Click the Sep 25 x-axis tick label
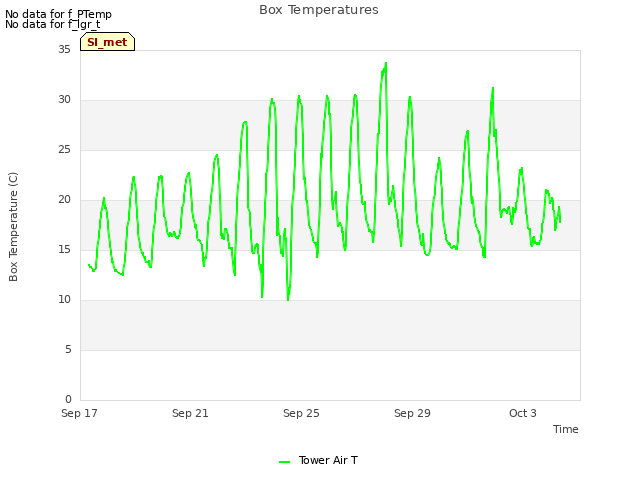 (301, 413)
